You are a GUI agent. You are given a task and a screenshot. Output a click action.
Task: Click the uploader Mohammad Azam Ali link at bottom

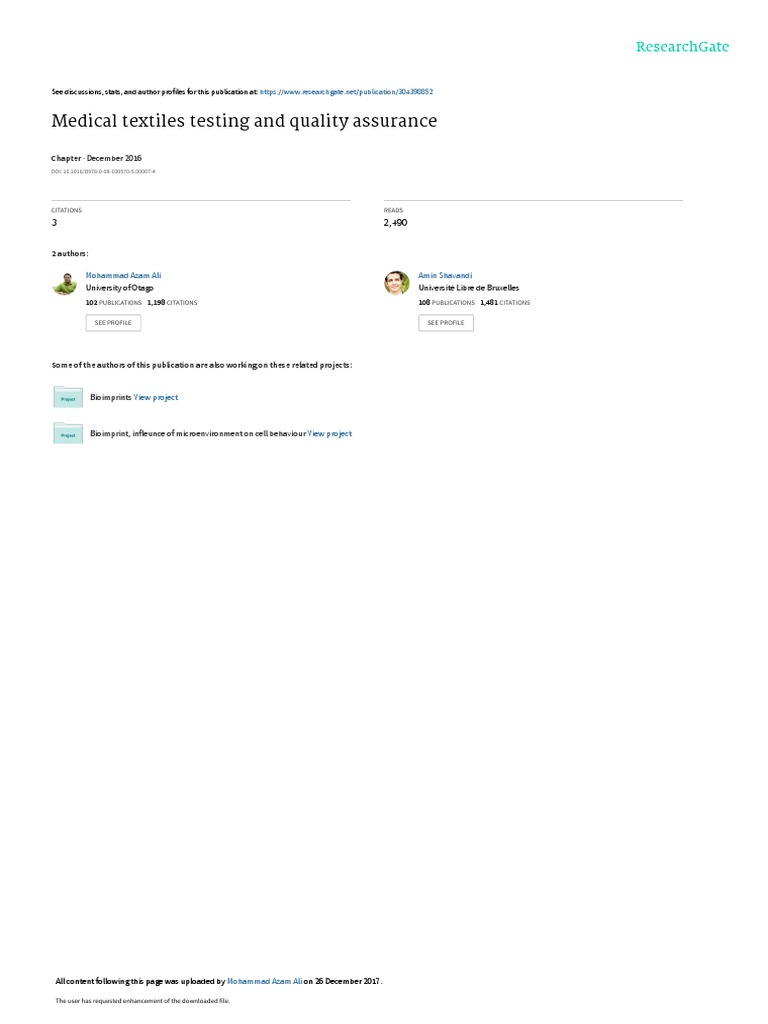[264, 981]
